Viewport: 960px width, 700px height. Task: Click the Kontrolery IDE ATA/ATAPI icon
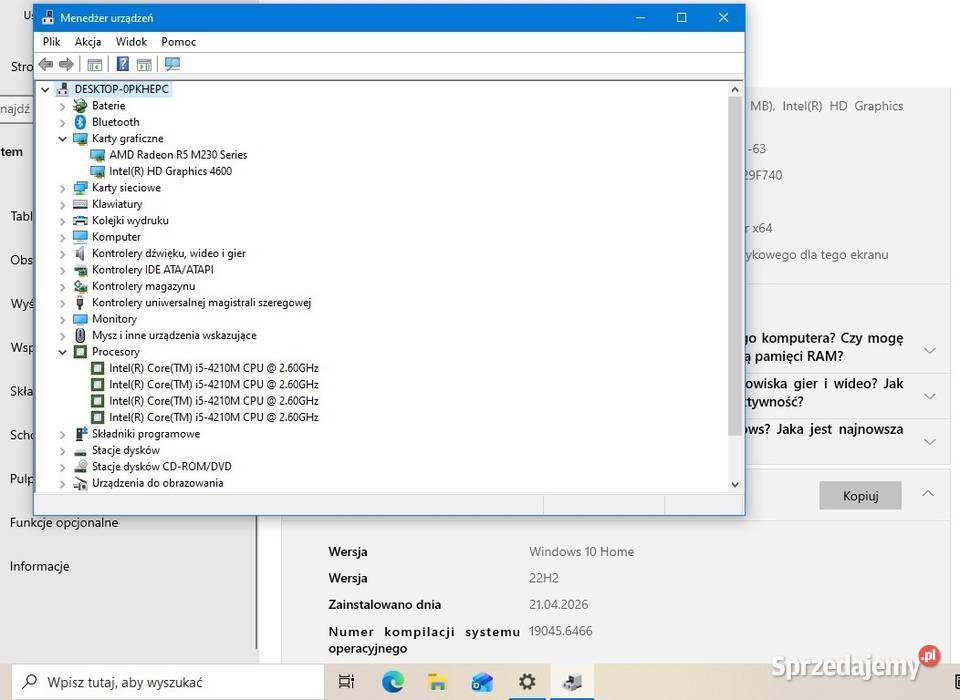pos(80,269)
